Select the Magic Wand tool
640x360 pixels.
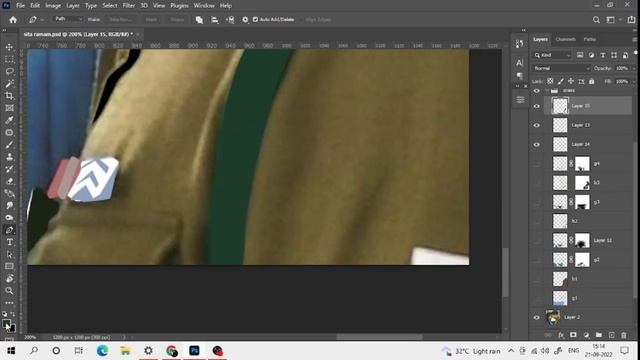point(9,84)
